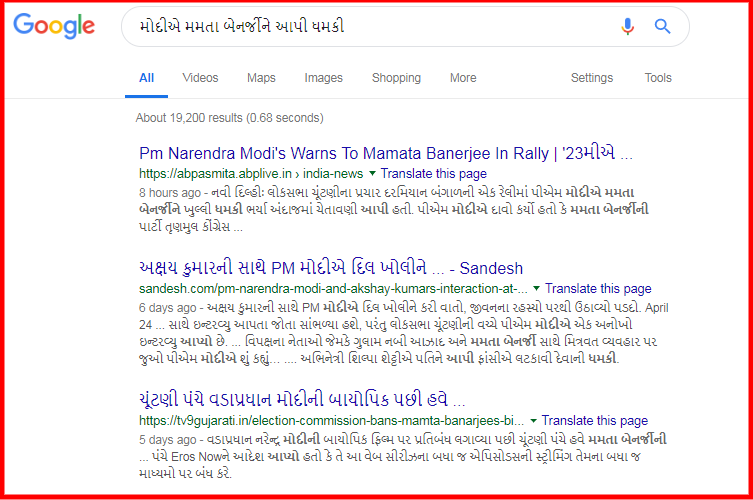Open the Settings menu
753x500 pixels.
[x=592, y=78]
